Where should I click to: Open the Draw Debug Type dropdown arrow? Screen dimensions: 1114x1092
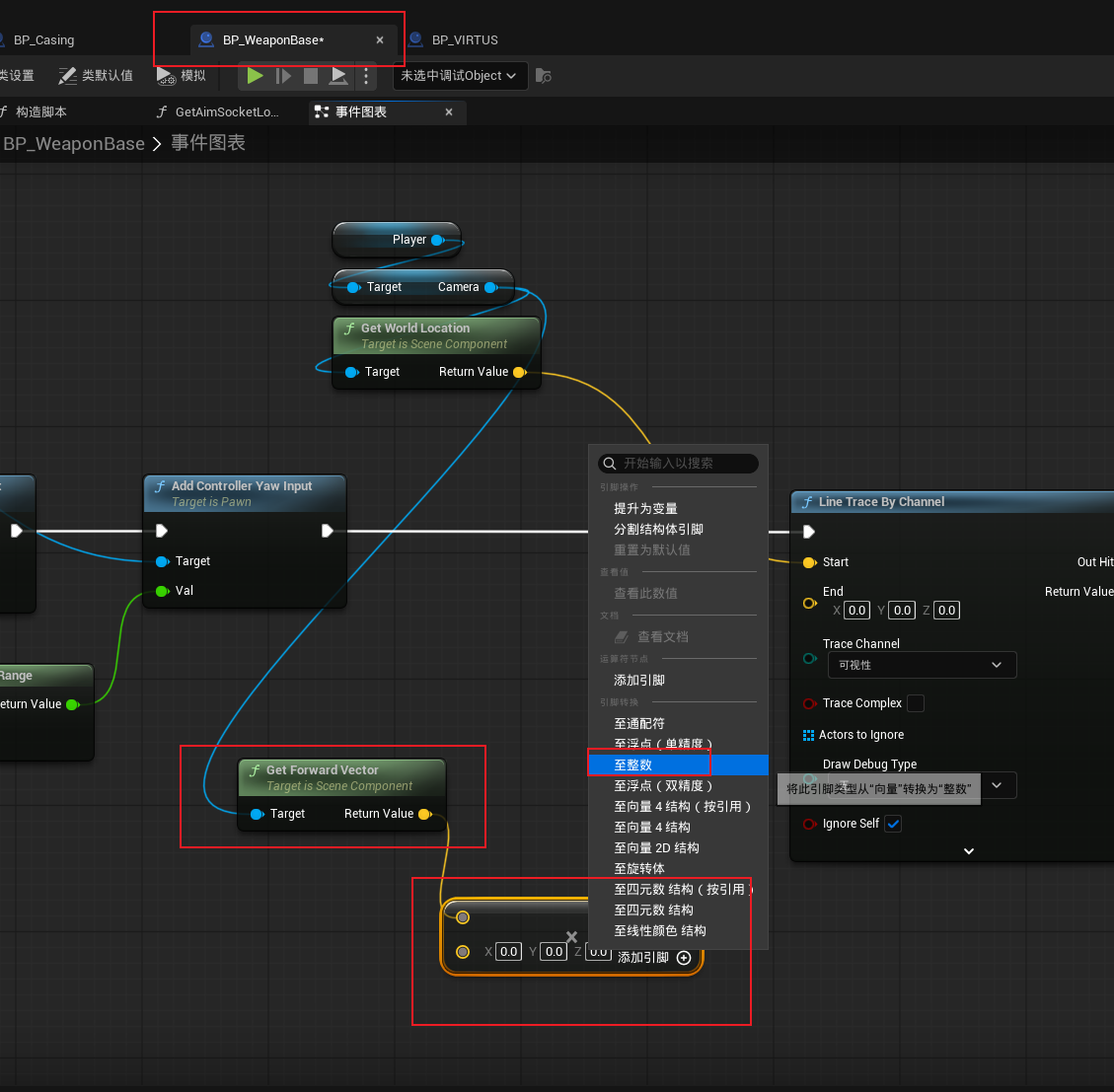click(x=997, y=785)
